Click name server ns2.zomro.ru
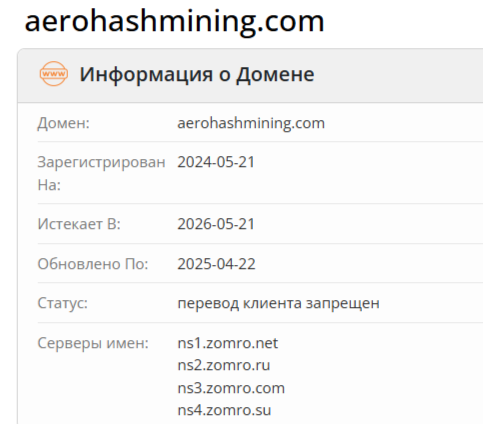This screenshot has height=424, width=483. [x=224, y=365]
